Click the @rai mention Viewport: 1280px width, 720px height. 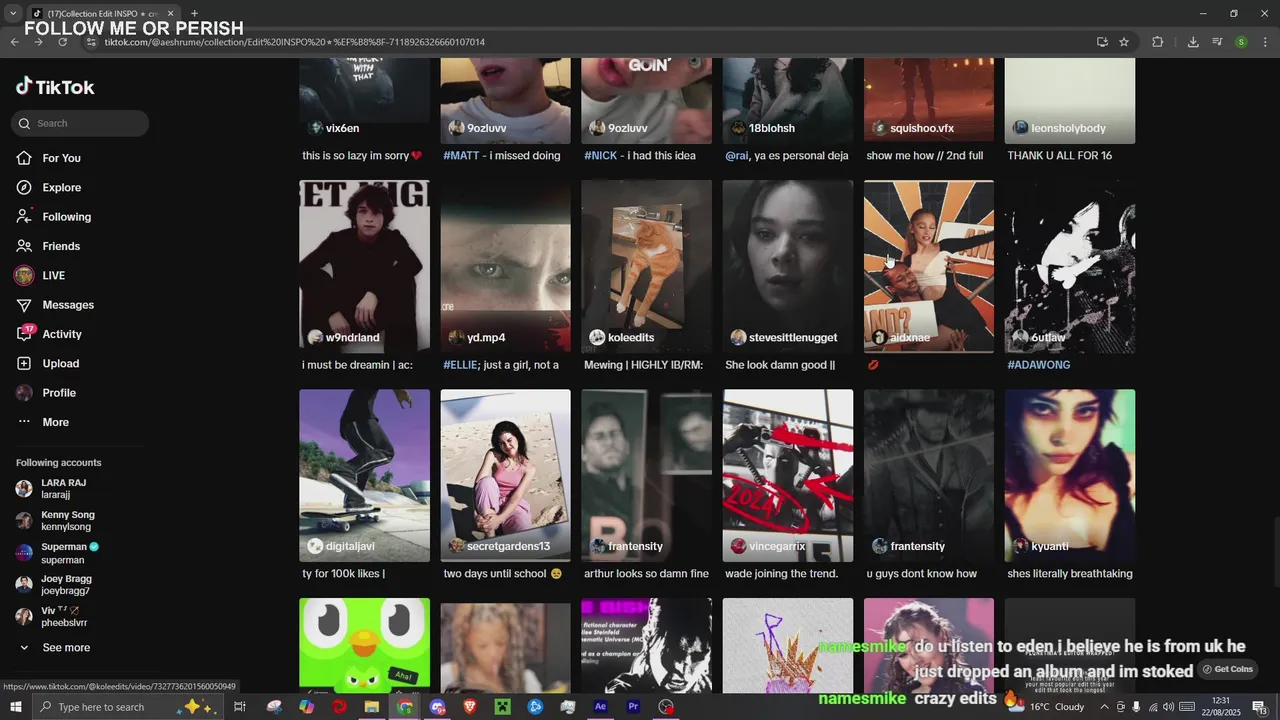click(x=736, y=156)
